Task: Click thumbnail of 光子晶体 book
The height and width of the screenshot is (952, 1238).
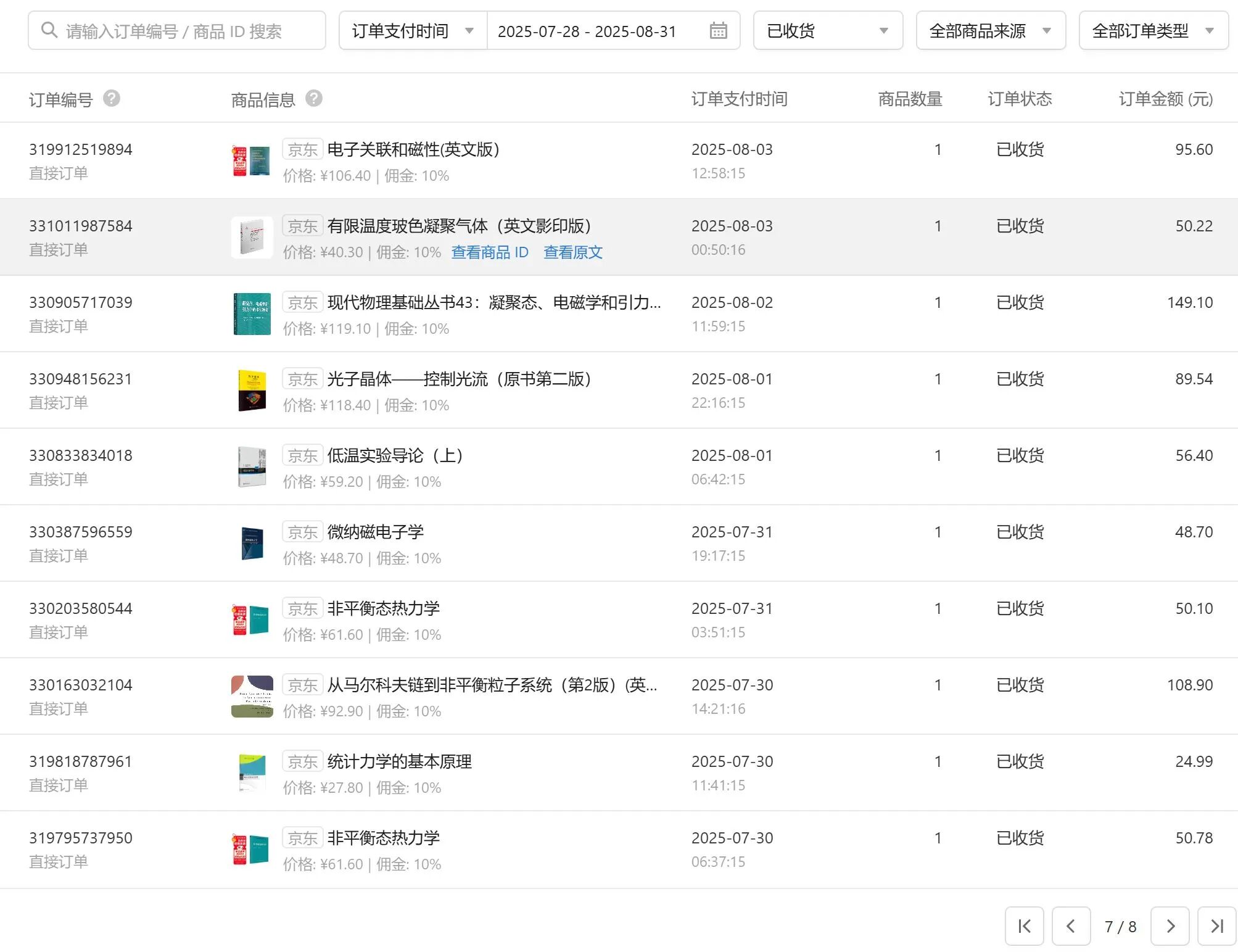Action: click(252, 391)
